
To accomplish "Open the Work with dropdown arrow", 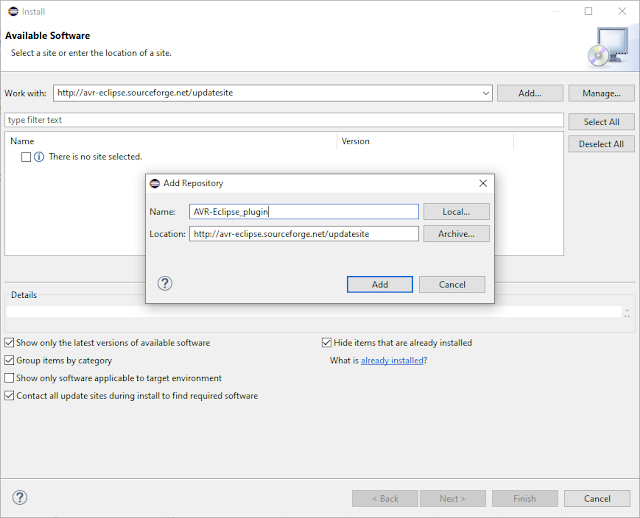I will (x=486, y=93).
